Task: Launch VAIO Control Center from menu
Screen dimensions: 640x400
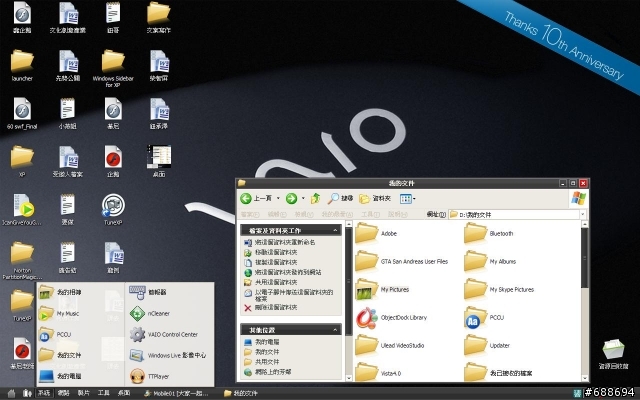Action: tap(172, 334)
